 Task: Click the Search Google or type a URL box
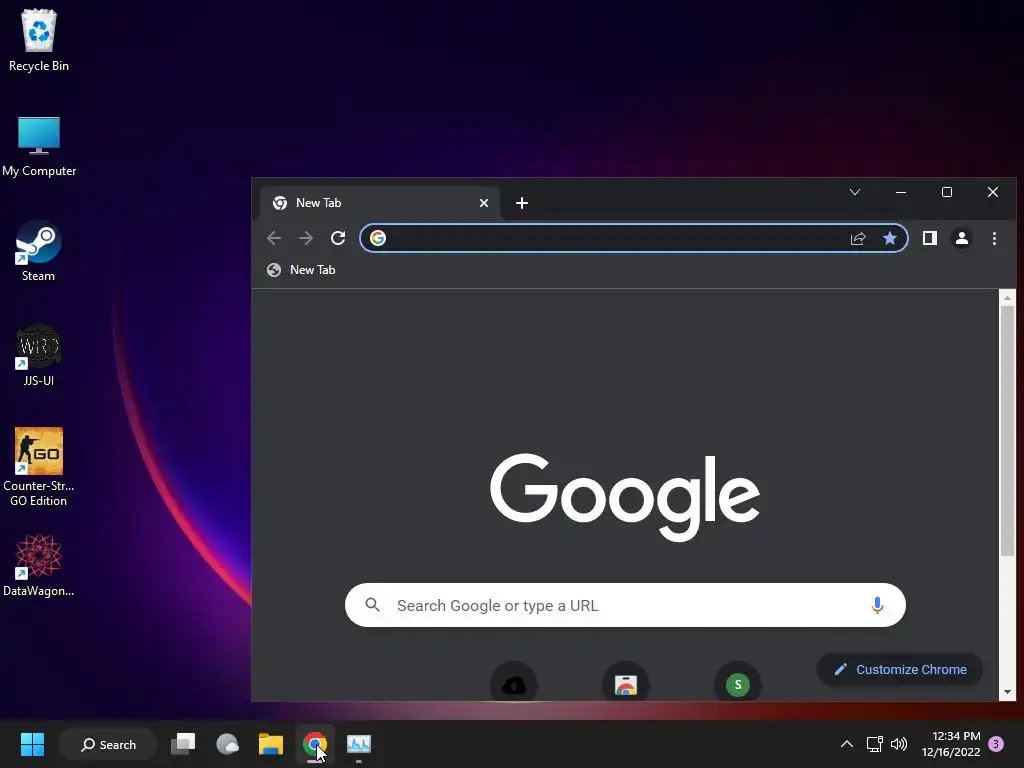[x=625, y=605]
